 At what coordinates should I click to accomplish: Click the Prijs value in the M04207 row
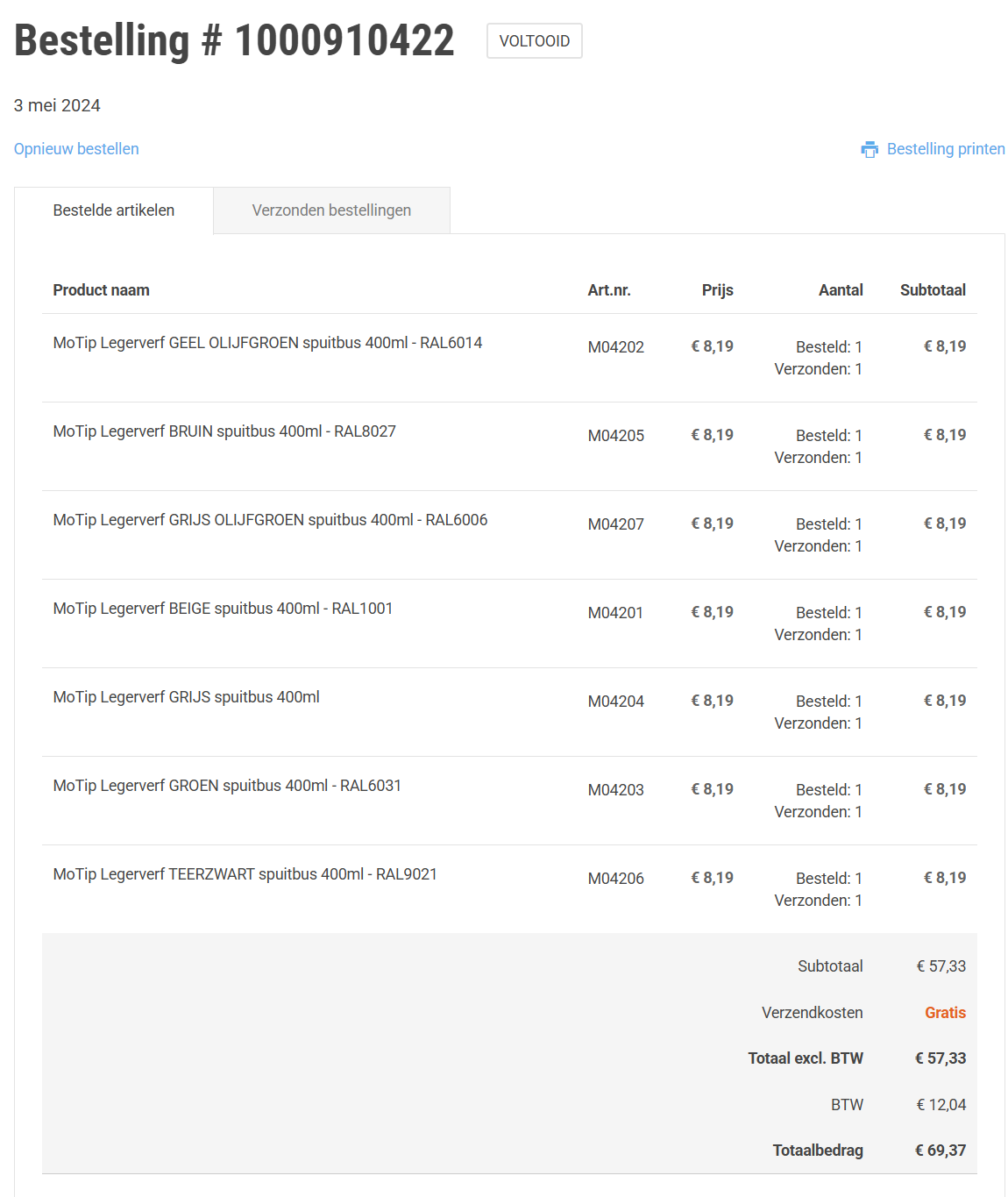pyautogui.click(x=713, y=524)
